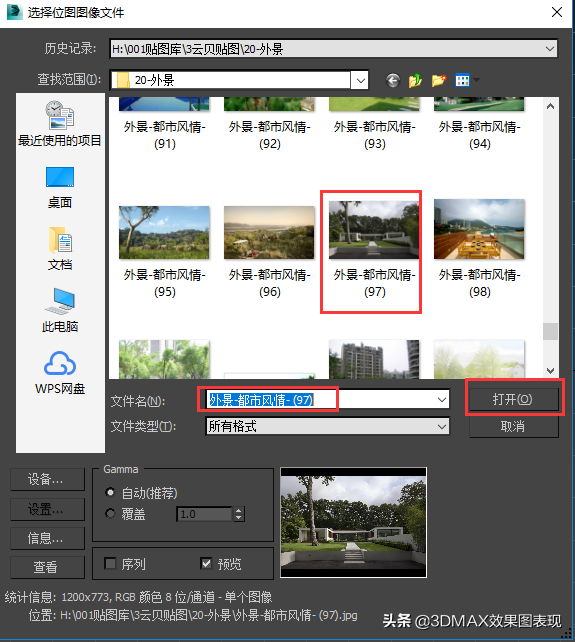Screen dimensions: 575x642
Task: Go back to last visited folder
Action: click(392, 80)
